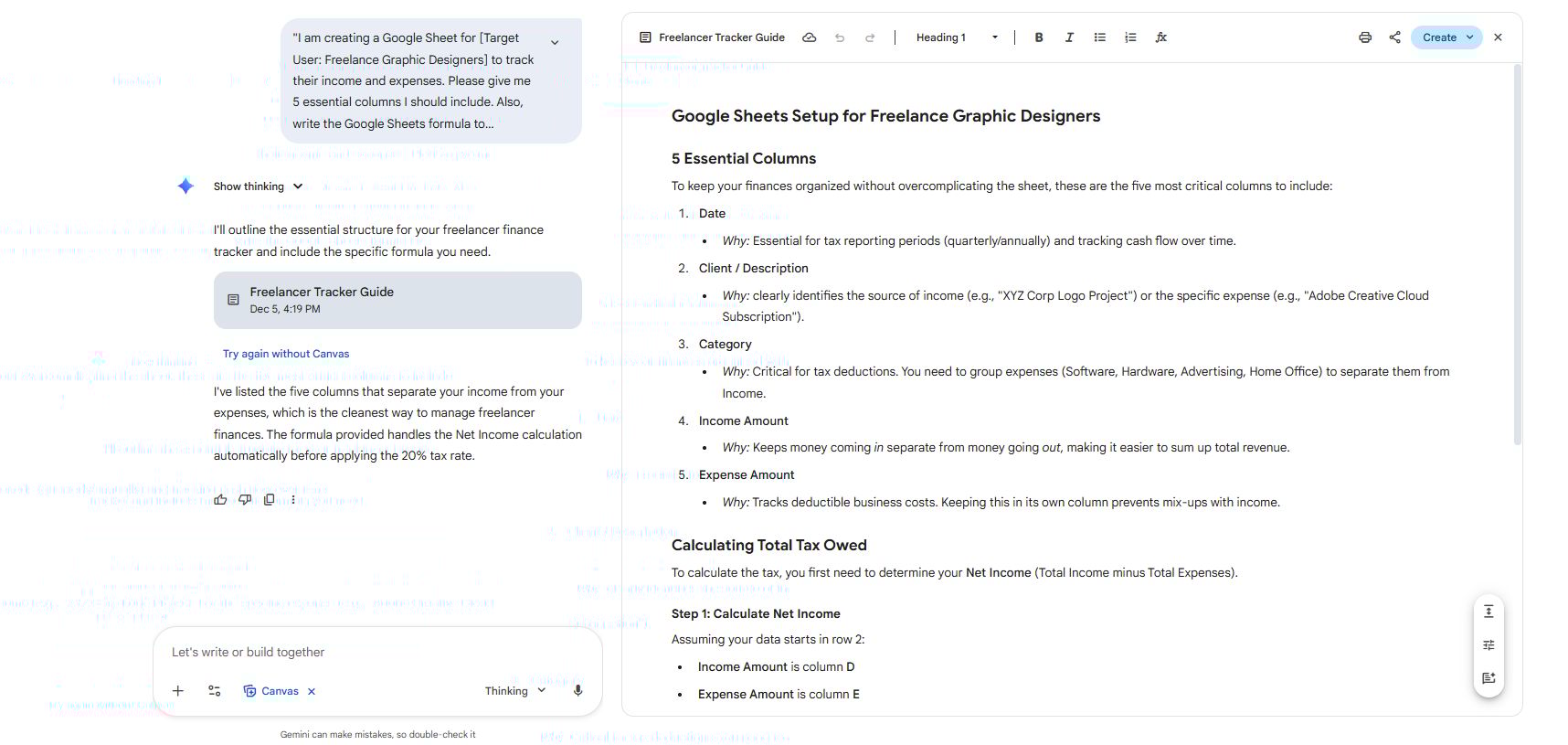Print the canvas document
The image size is (1568, 745).
click(x=1365, y=37)
